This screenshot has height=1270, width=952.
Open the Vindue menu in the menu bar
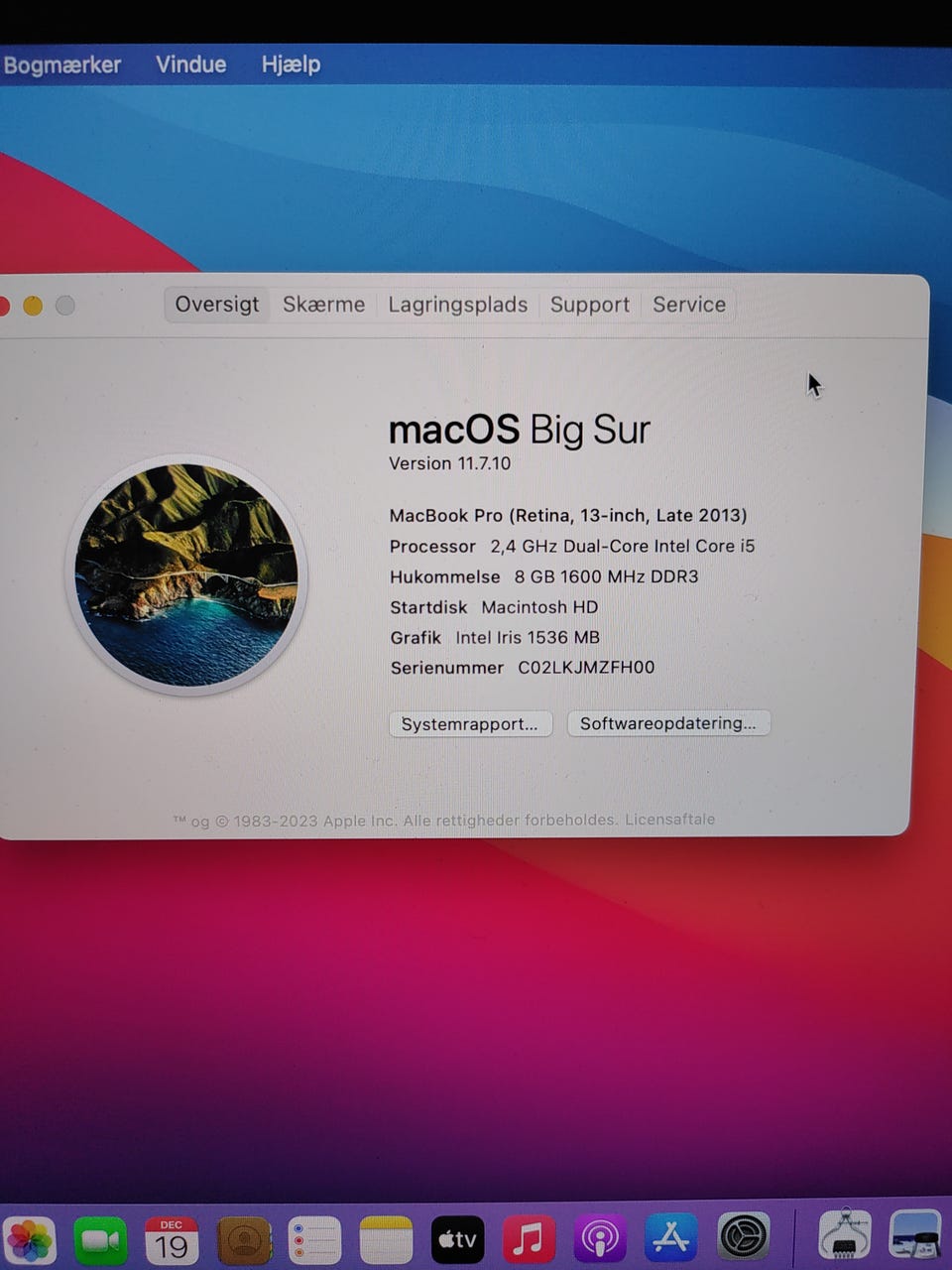191,64
